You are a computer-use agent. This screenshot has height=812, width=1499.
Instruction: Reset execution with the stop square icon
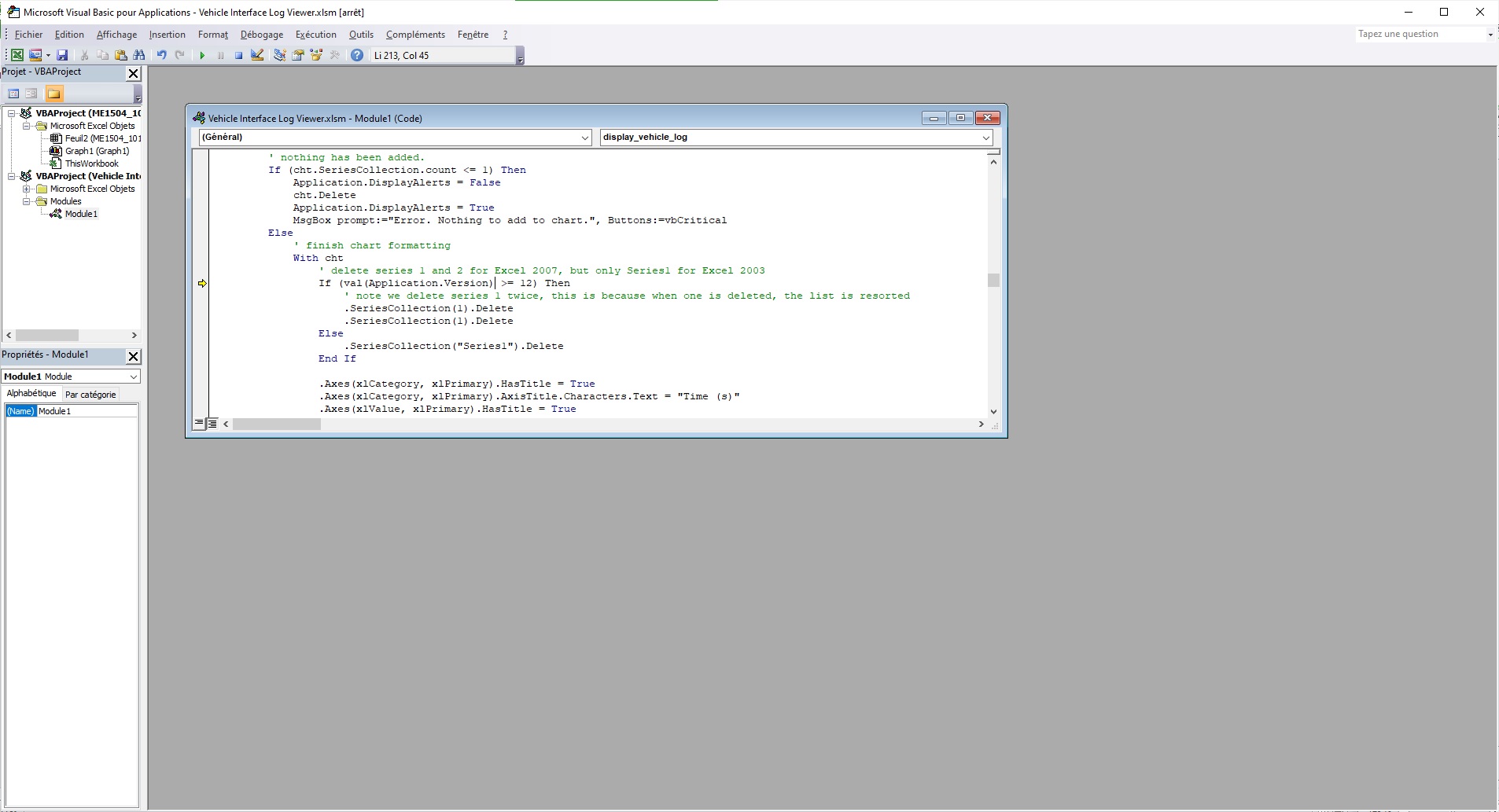point(238,55)
